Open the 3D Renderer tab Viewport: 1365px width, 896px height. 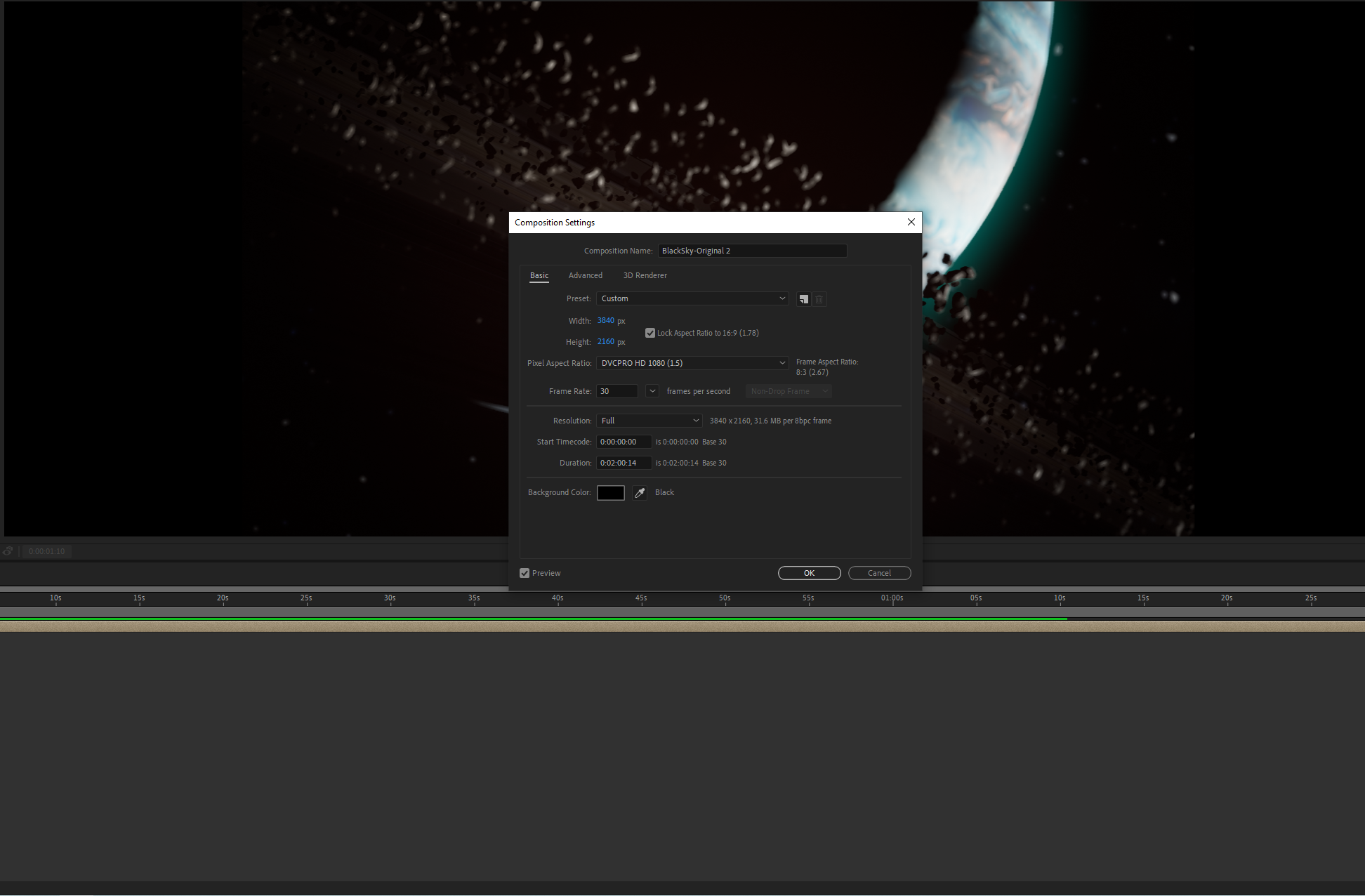click(645, 275)
